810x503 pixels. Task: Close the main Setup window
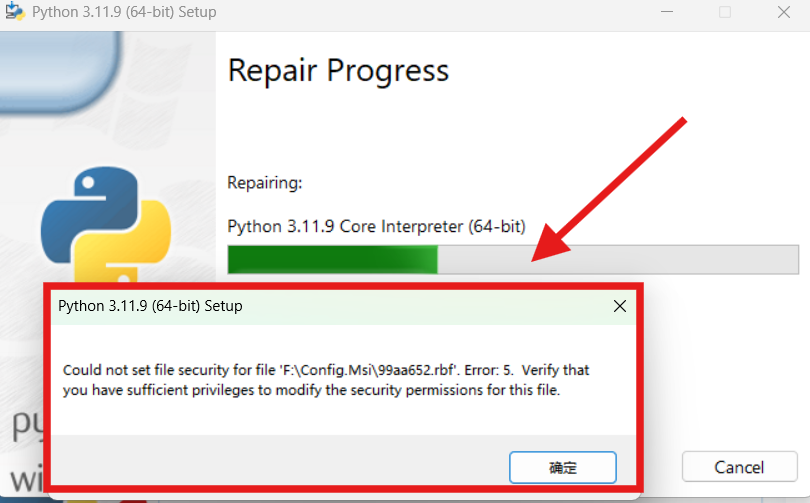[784, 12]
